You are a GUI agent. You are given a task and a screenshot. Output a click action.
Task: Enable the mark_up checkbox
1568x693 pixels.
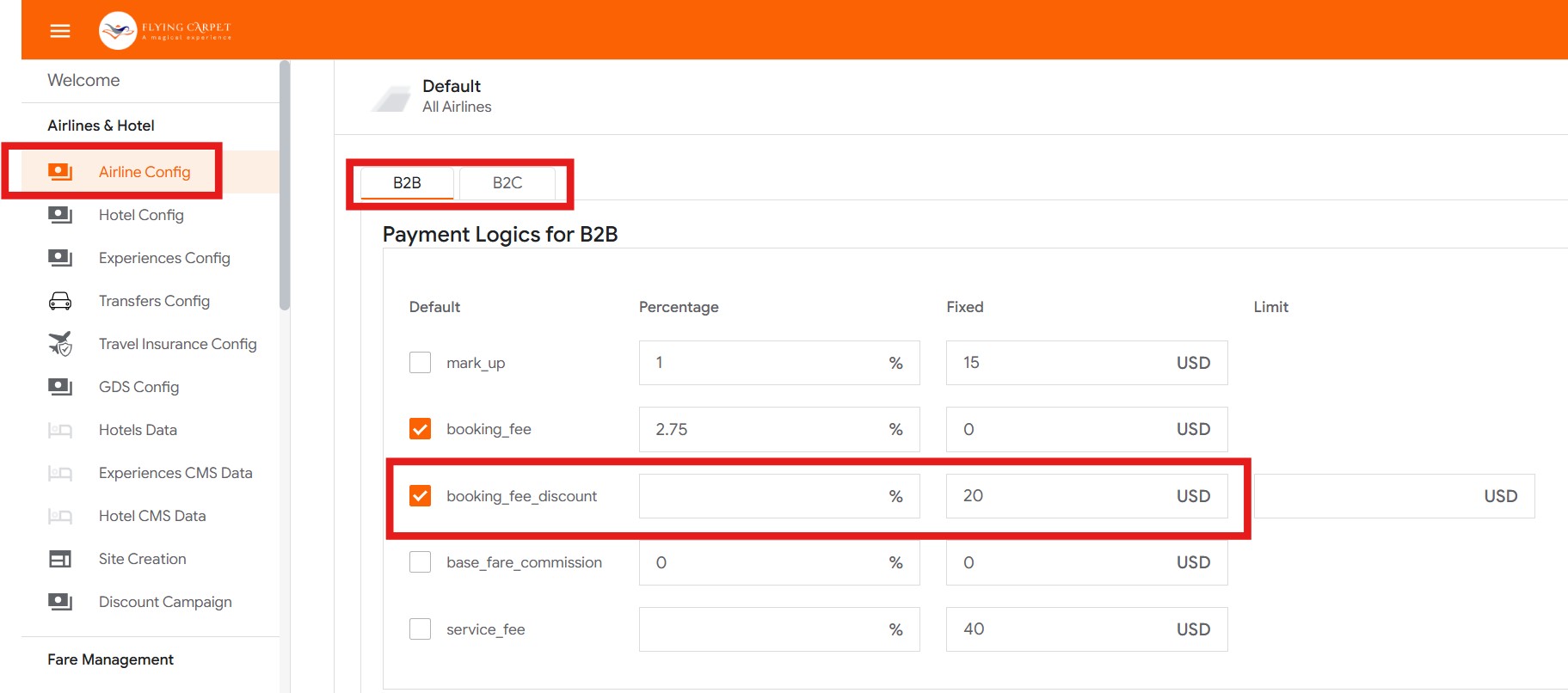pos(420,363)
